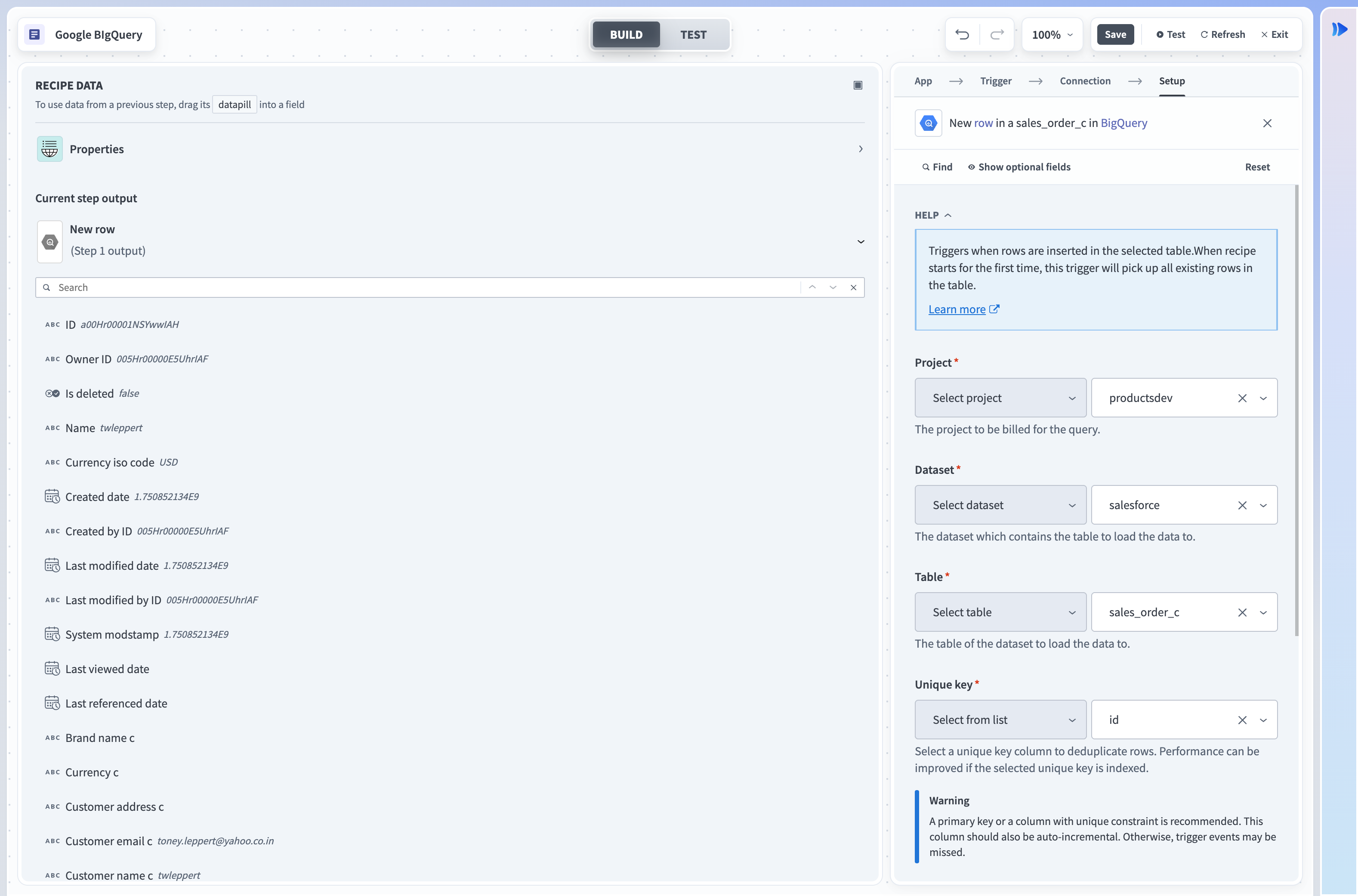Open the id unique key dropdown
Image resolution: width=1358 pixels, height=896 pixels.
click(x=1263, y=720)
